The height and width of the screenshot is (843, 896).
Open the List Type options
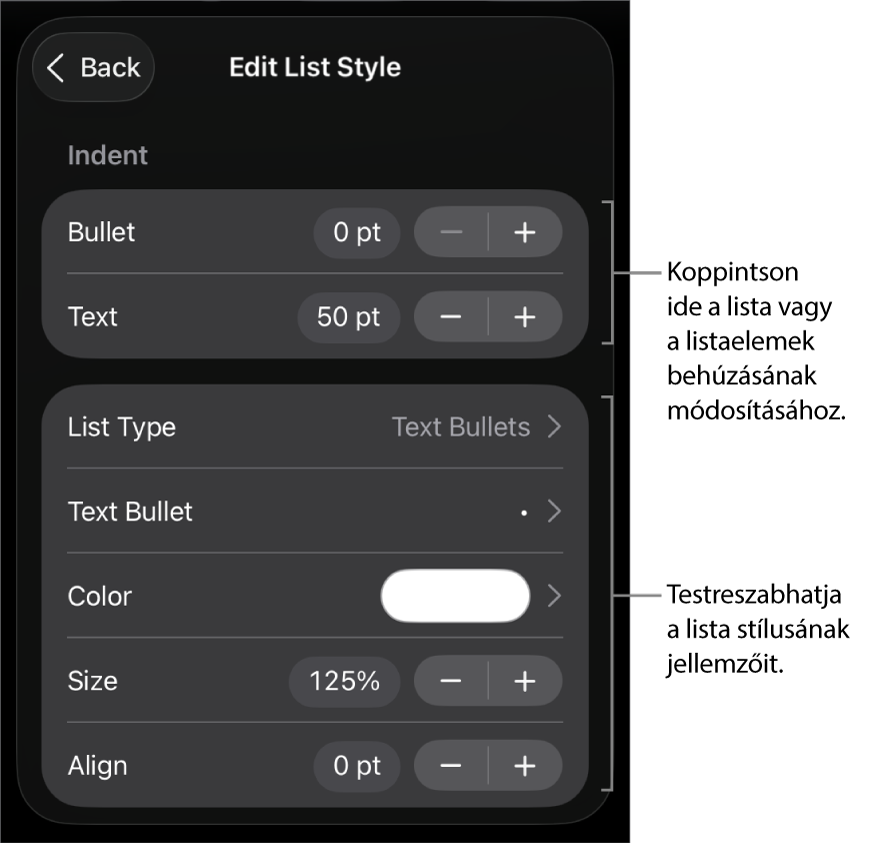click(554, 427)
